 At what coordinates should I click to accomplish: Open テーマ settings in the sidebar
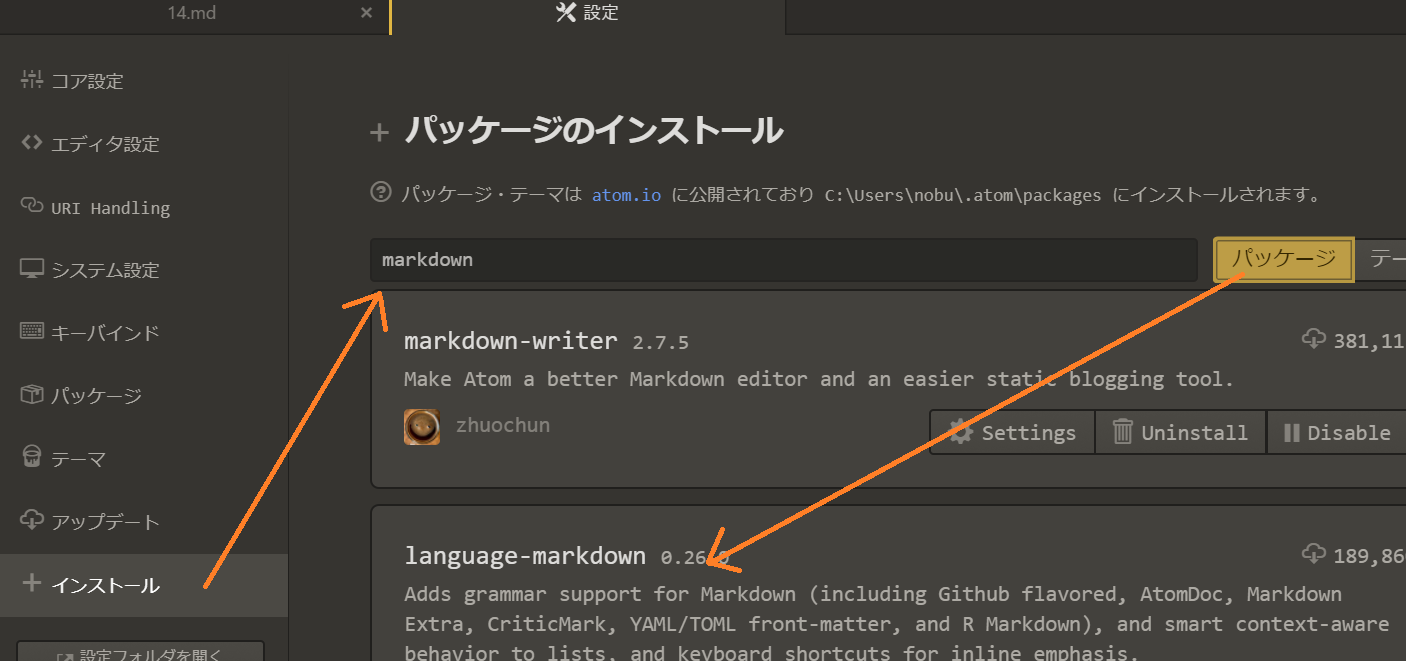(144, 459)
